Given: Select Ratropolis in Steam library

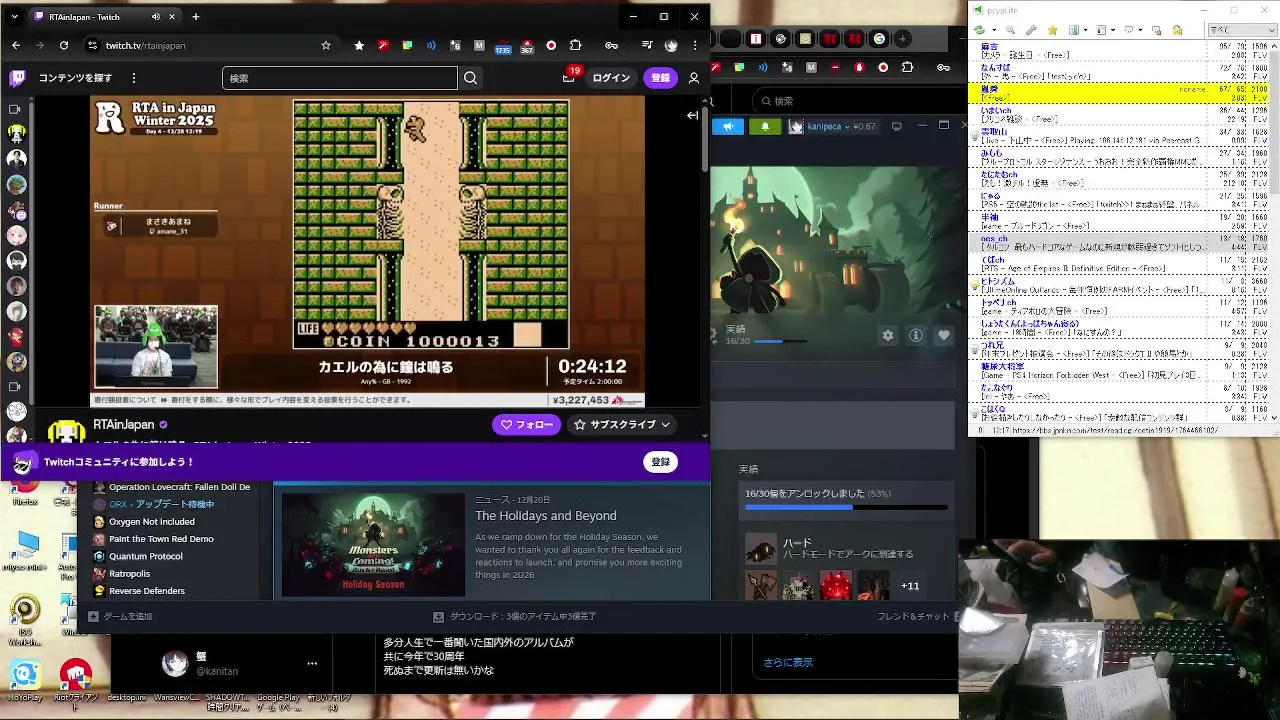Looking at the screenshot, I should pyautogui.click(x=129, y=574).
